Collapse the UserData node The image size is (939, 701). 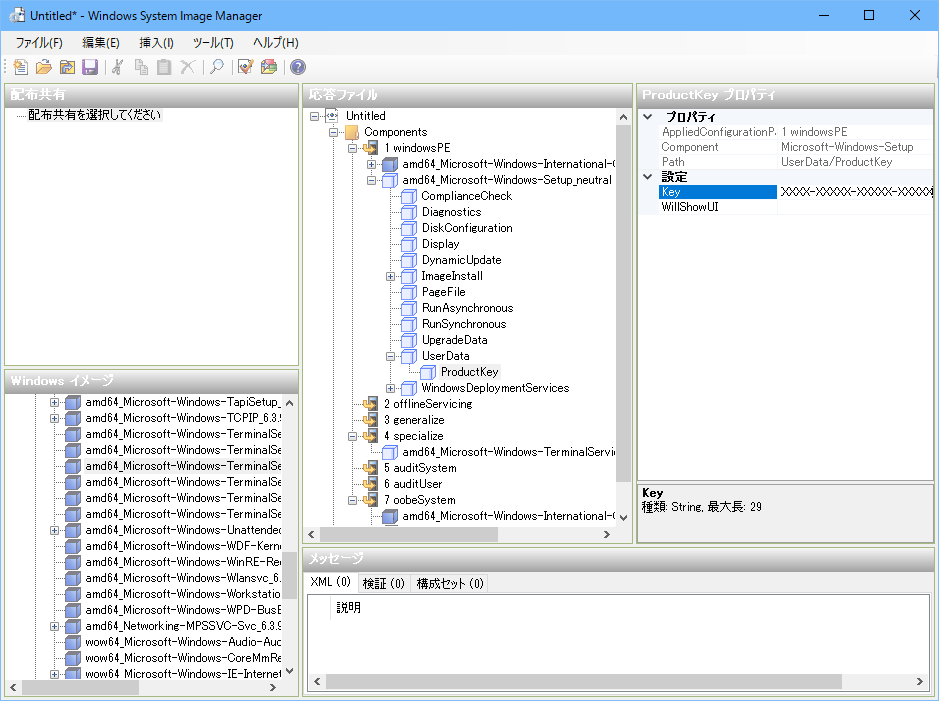coord(390,356)
